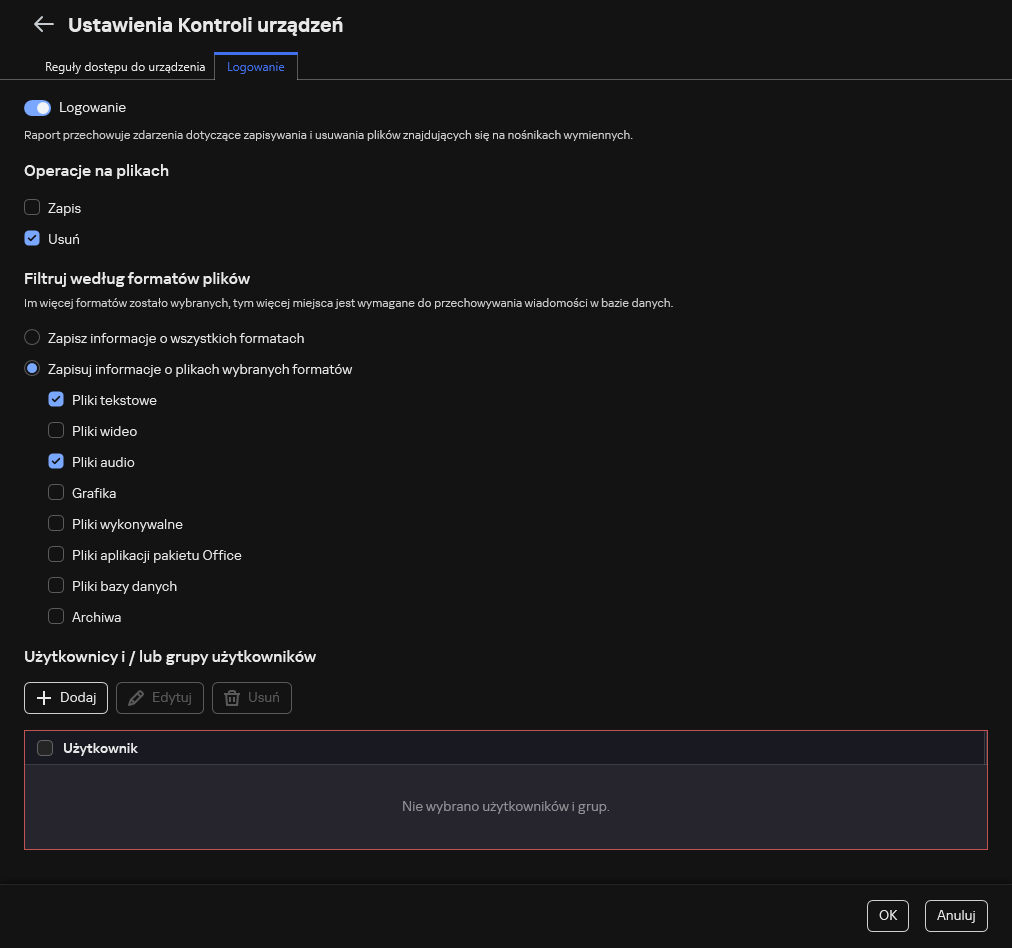This screenshot has height=948, width=1012.
Task: Select Zapisz informacje o wszystkich formatach
Action: pos(32,338)
